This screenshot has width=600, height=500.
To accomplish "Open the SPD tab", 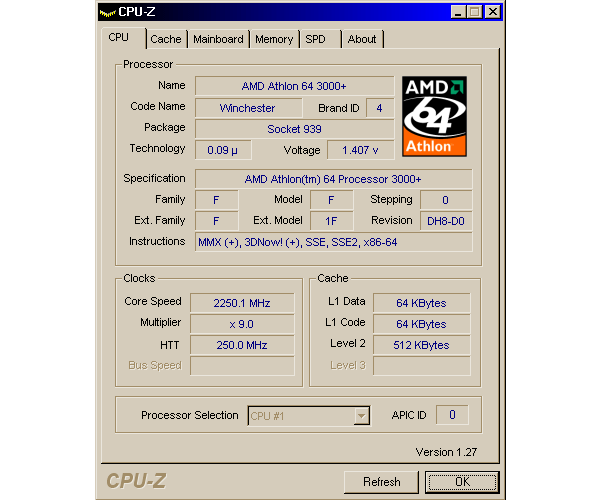I will click(x=320, y=39).
